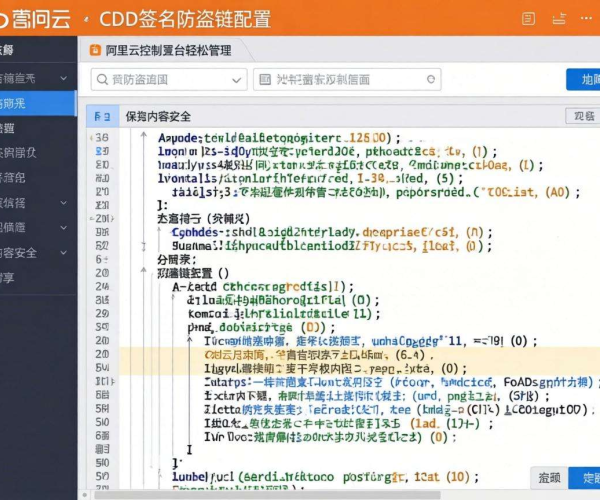Click the 观砥 button in panel header
600x500 pixels.
(x=583, y=116)
